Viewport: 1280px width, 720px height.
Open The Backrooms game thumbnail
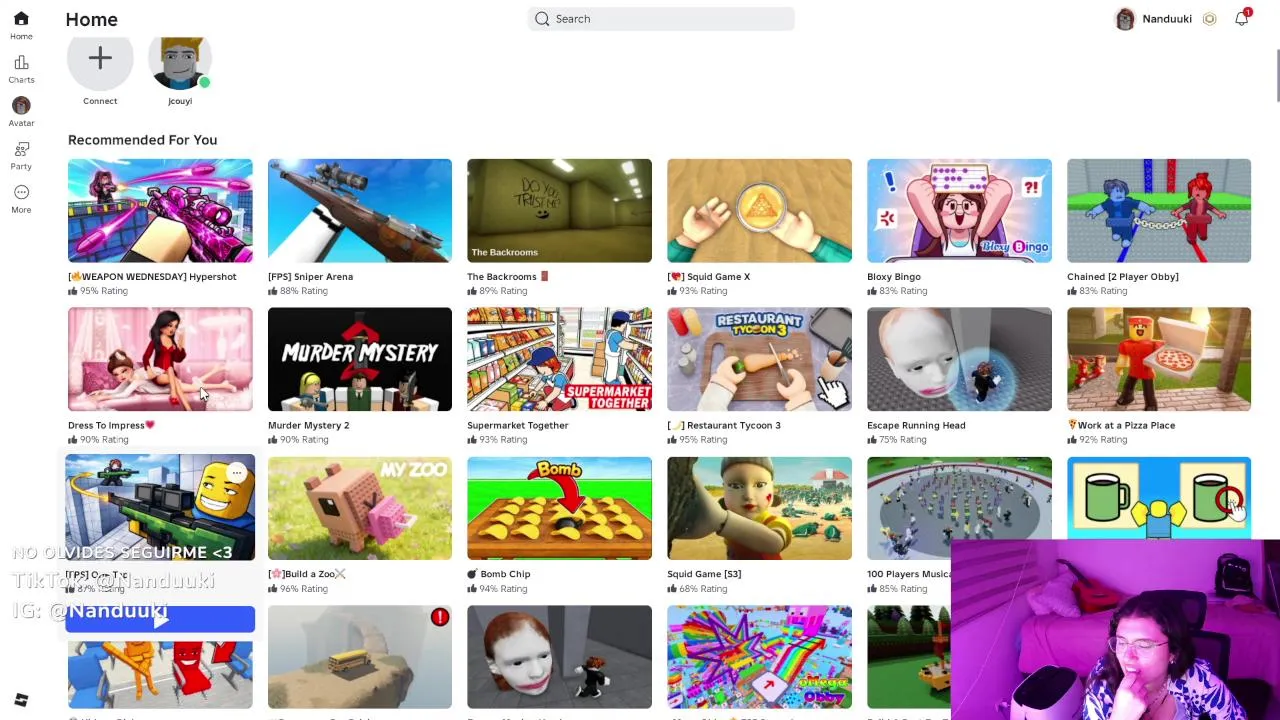(x=559, y=210)
